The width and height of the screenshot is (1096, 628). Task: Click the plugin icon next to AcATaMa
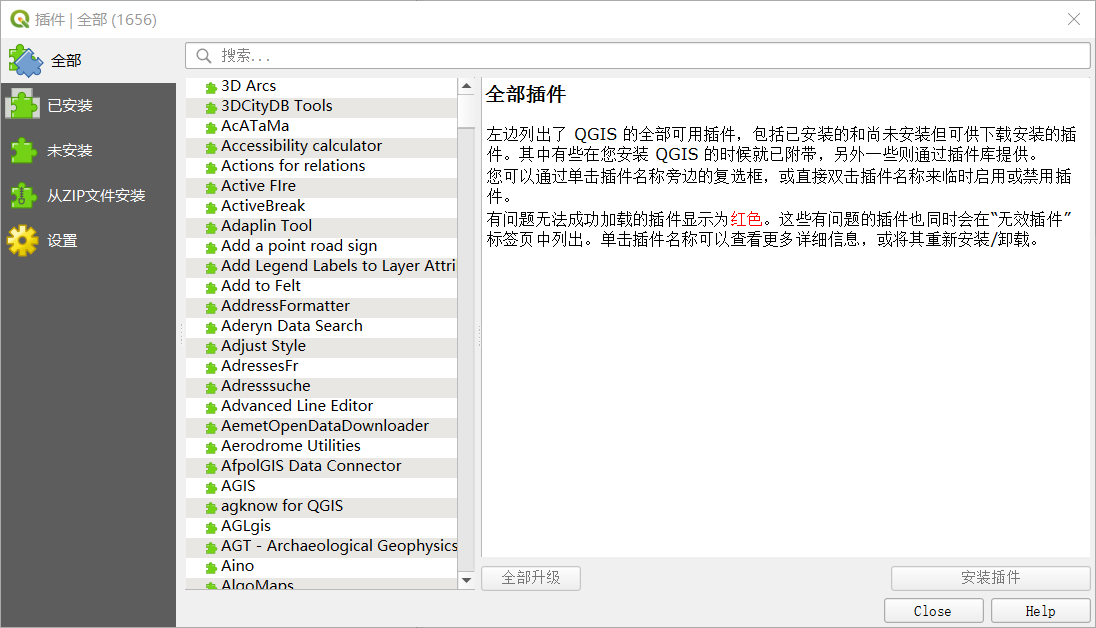(x=211, y=127)
